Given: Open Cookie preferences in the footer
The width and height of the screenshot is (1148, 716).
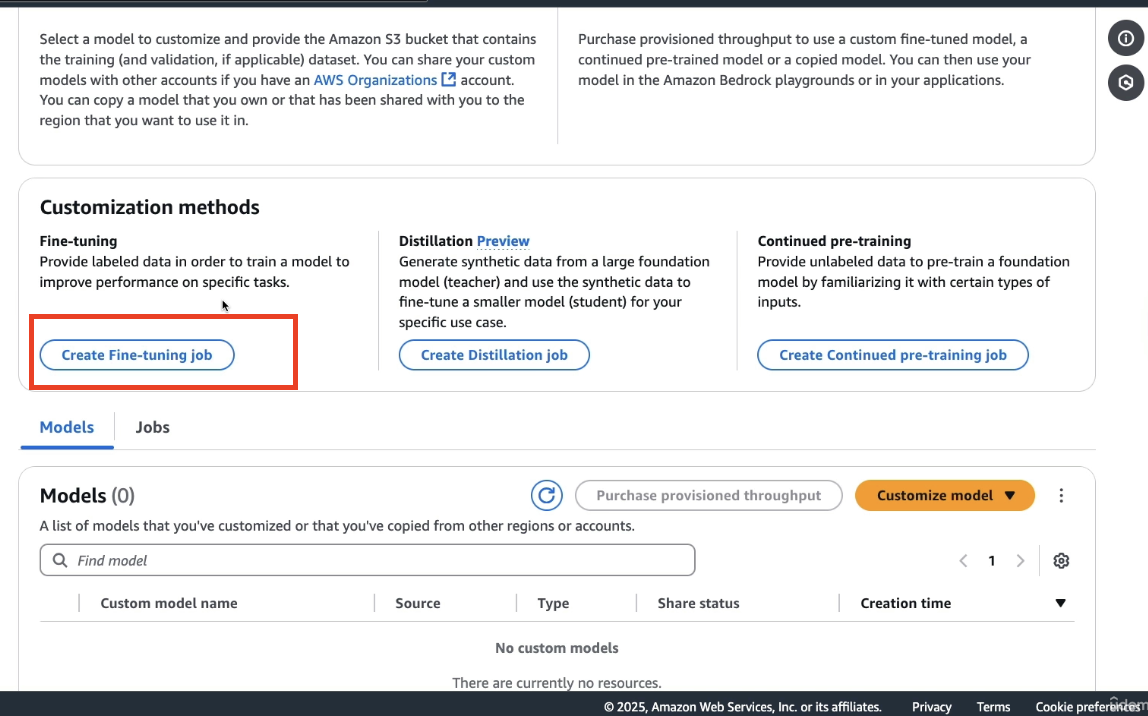Looking at the screenshot, I should tap(1087, 706).
